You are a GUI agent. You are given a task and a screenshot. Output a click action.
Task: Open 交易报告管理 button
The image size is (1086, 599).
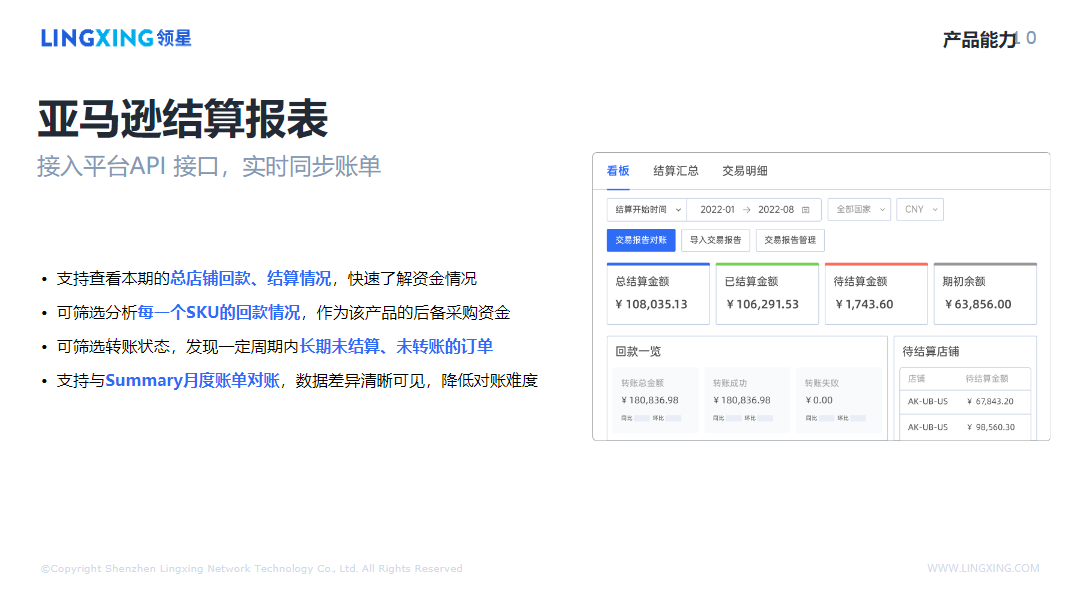point(790,240)
